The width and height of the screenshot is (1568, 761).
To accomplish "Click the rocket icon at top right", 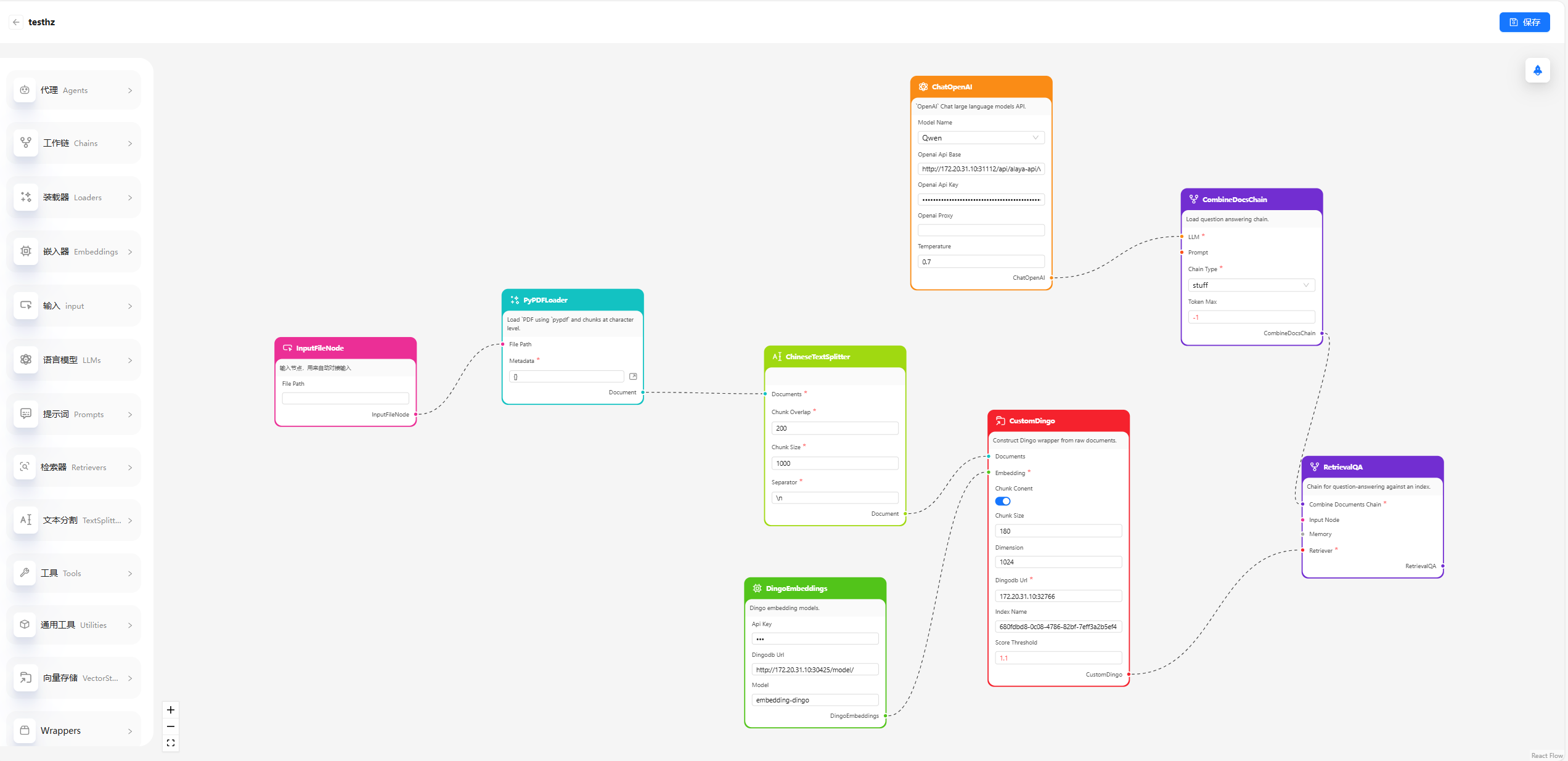I will point(1537,70).
